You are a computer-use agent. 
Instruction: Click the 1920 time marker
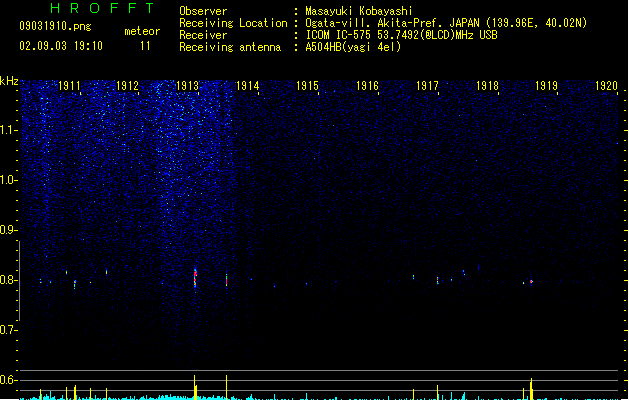(x=607, y=86)
